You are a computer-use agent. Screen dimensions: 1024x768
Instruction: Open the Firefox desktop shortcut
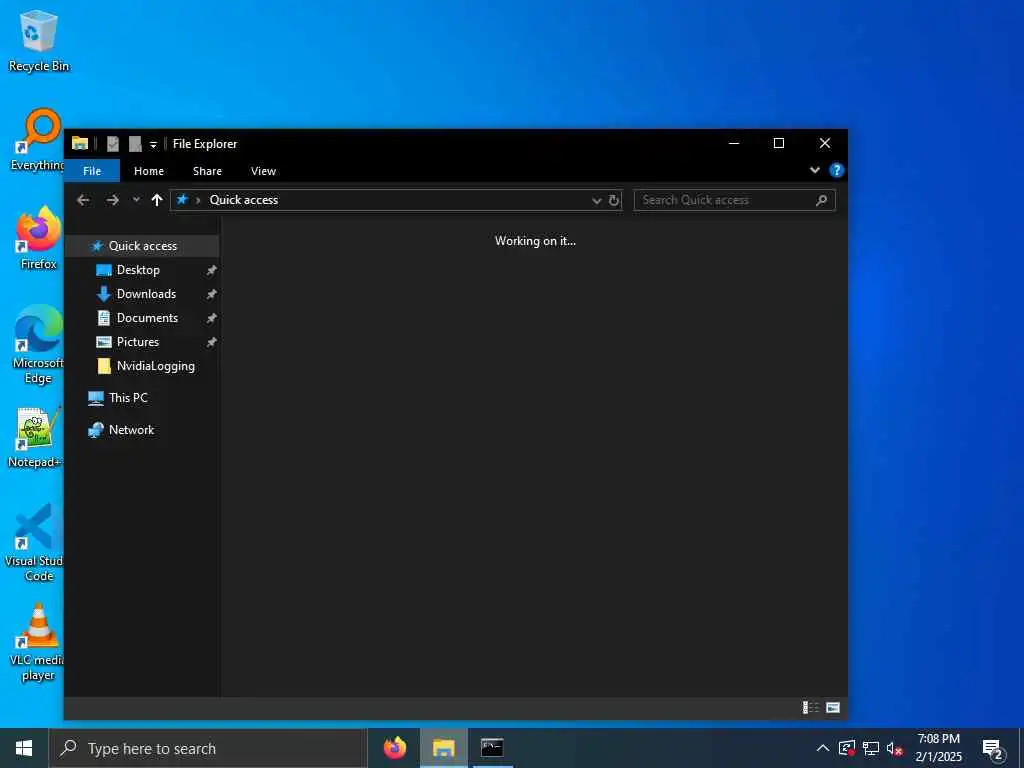click(x=39, y=238)
